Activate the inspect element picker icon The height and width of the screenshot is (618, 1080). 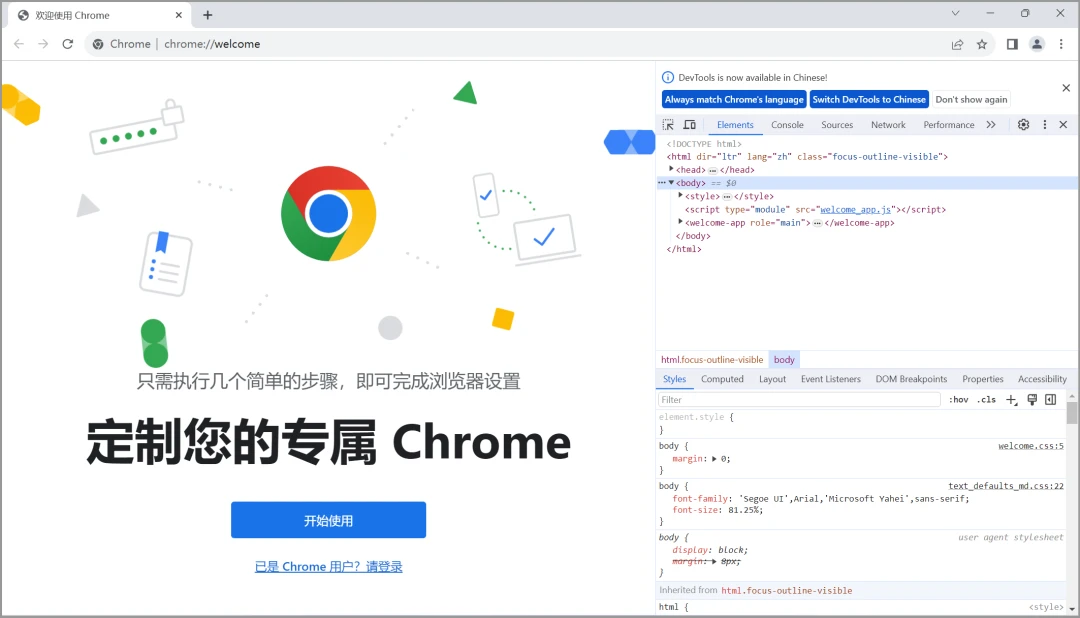point(668,125)
